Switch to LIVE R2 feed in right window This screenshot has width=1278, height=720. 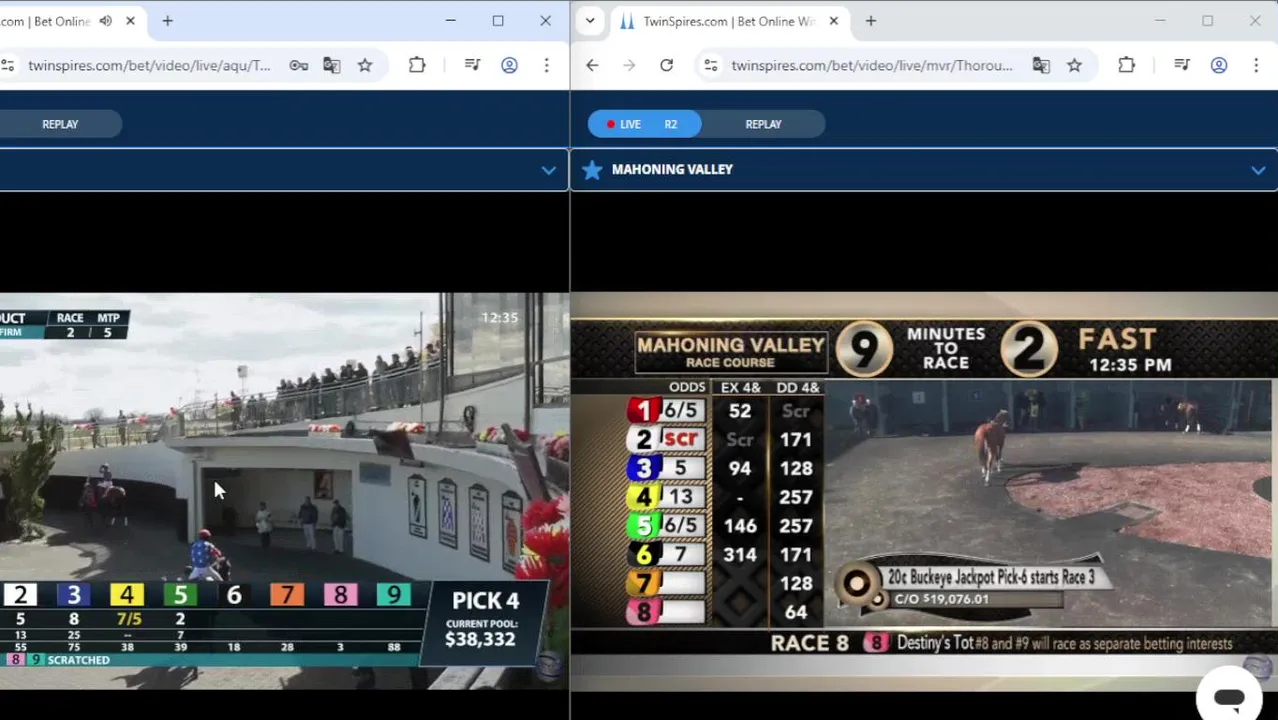[644, 124]
